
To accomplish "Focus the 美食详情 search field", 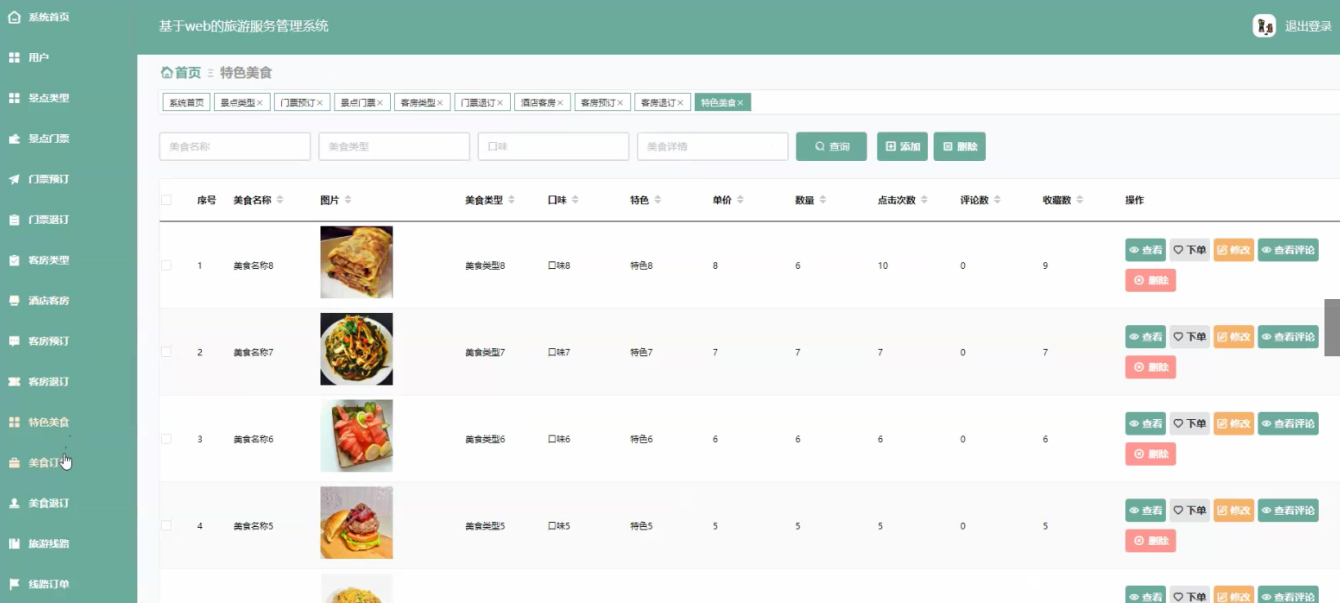I will [x=712, y=146].
